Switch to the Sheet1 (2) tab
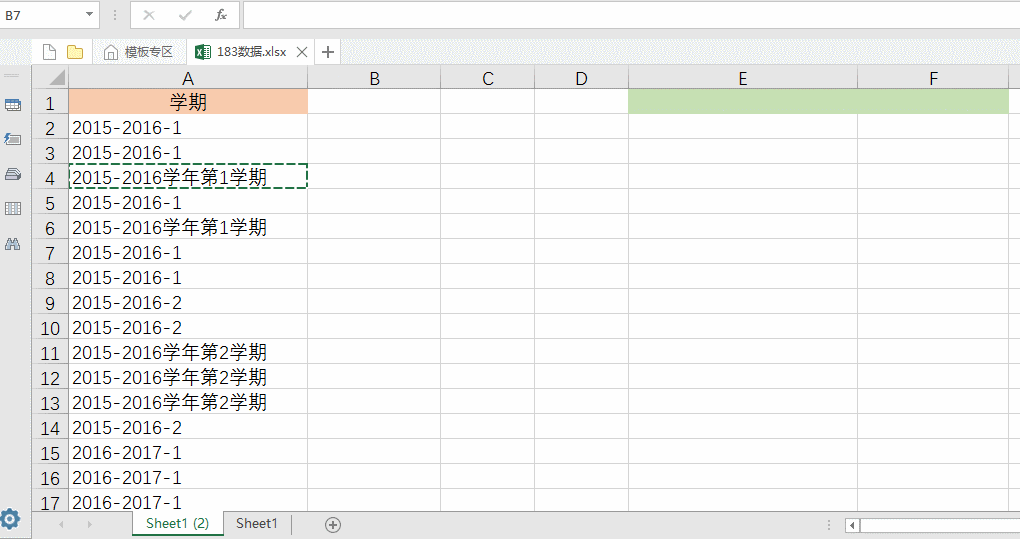The image size is (1020, 539). click(x=178, y=523)
